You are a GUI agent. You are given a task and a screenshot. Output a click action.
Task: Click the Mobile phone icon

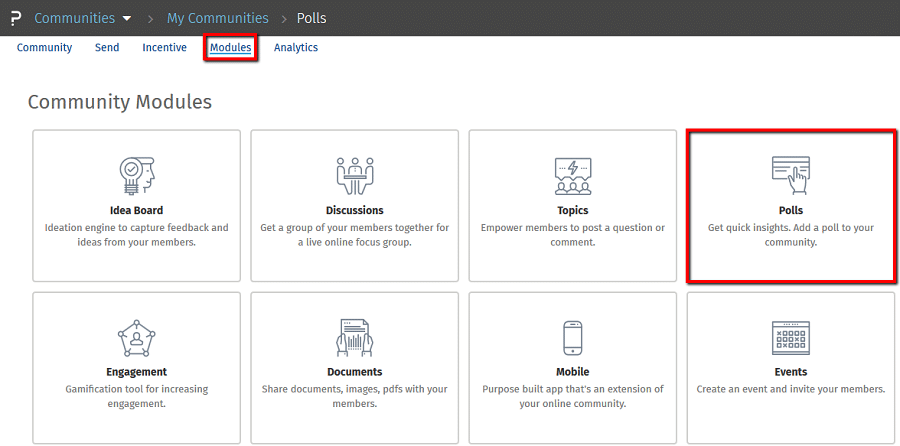[x=573, y=338]
